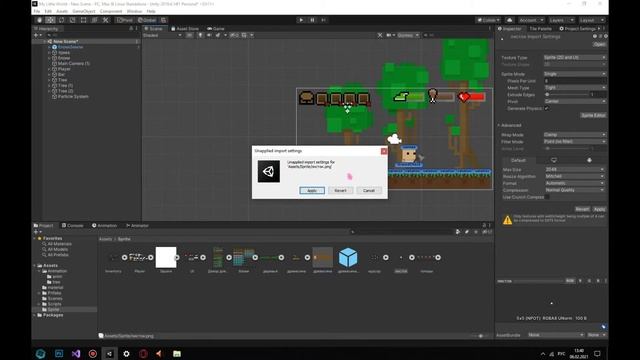Open the Account dropdown

tap(531, 20)
